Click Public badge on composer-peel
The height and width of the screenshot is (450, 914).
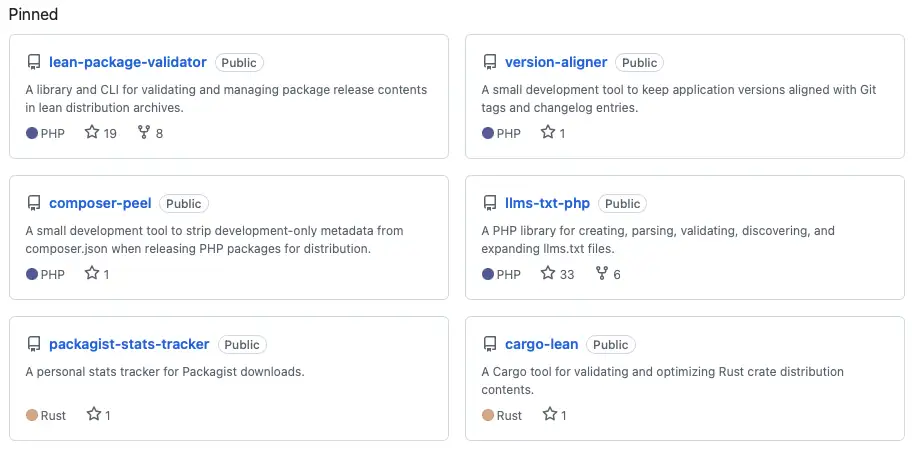(x=184, y=203)
